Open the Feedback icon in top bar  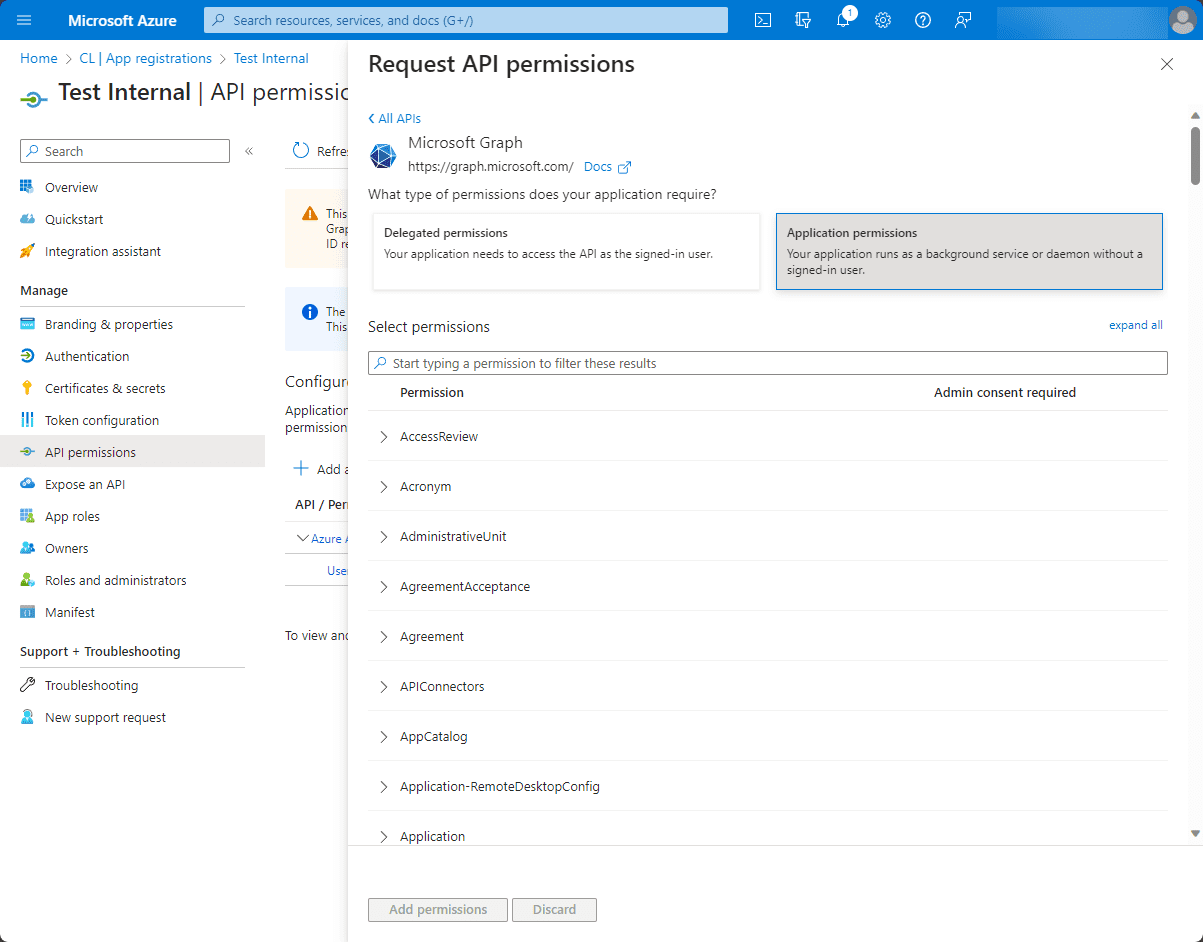click(963, 20)
